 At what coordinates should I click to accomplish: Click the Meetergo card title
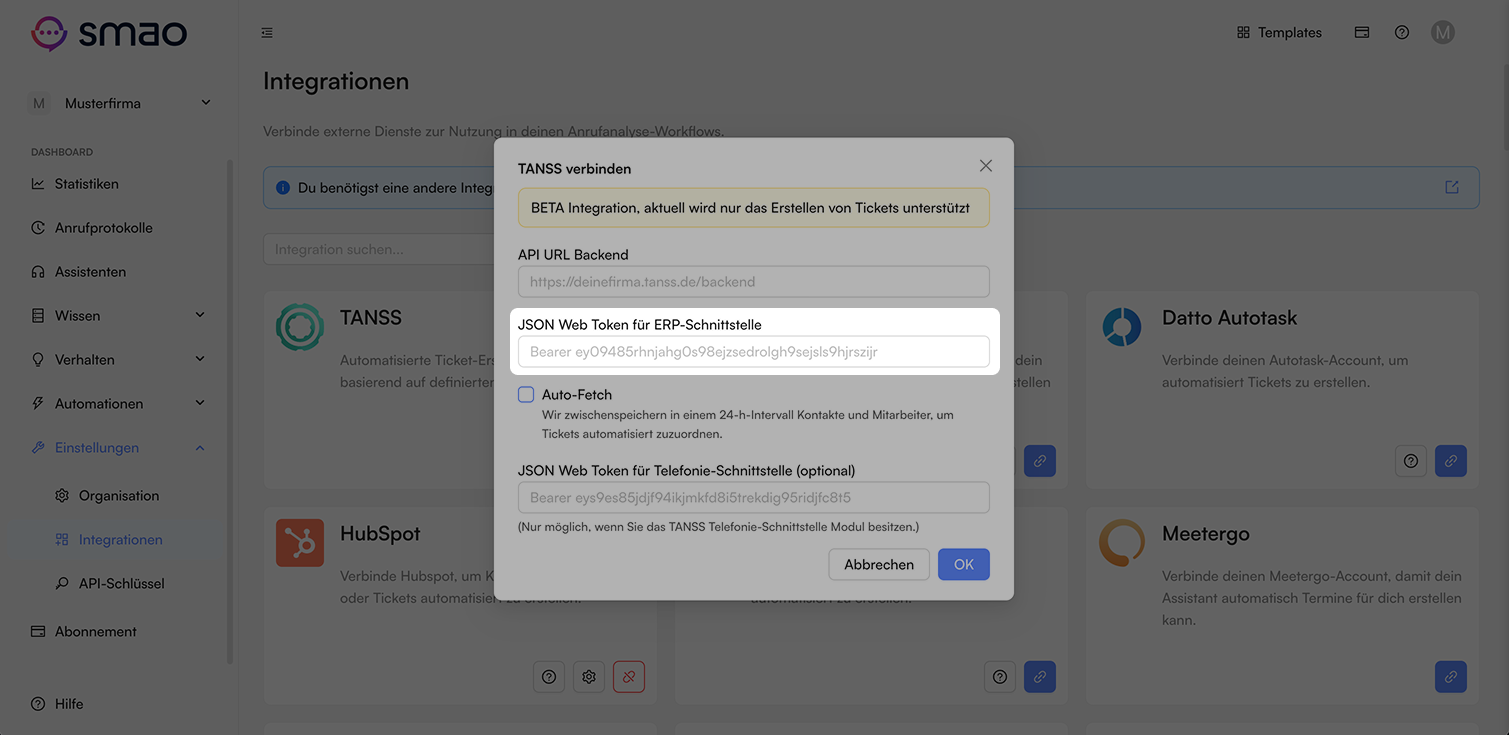[1206, 534]
